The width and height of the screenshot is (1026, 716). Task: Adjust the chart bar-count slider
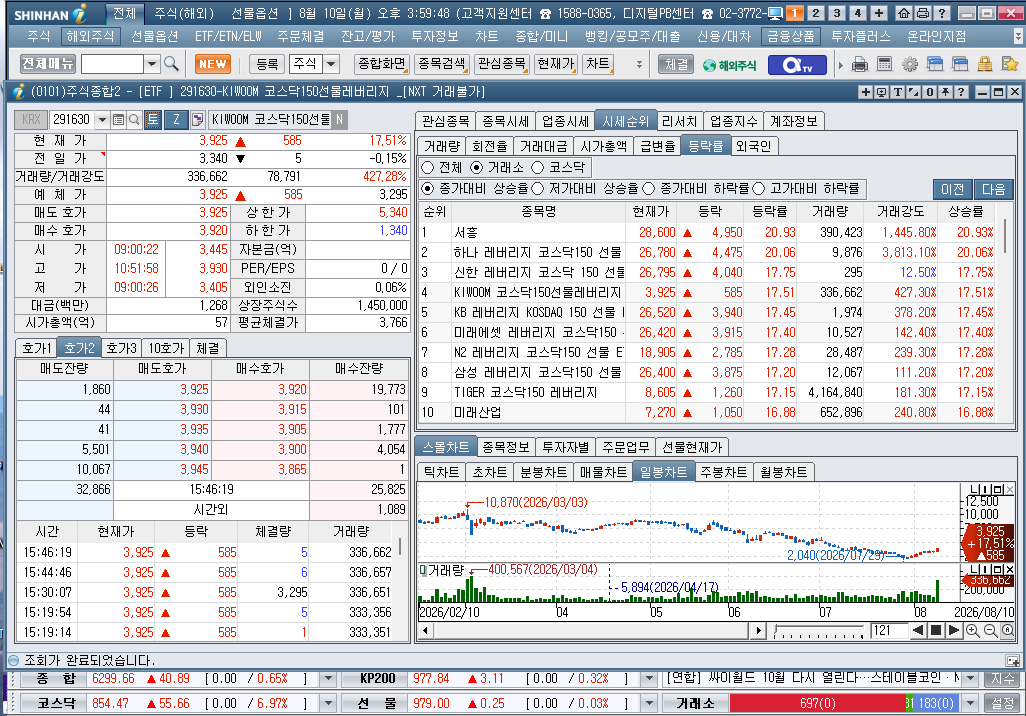click(819, 631)
